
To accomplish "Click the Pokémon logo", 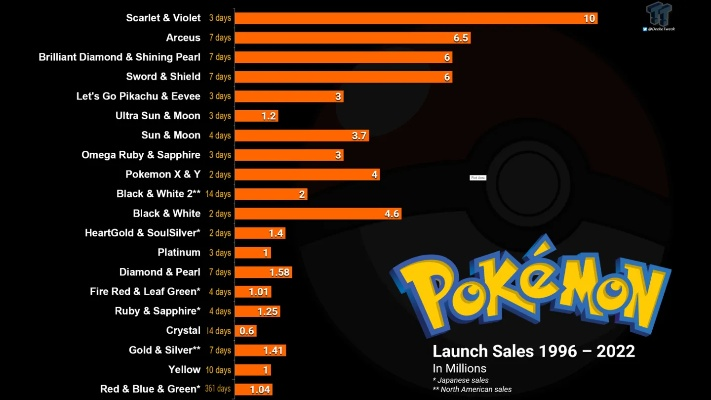I will point(529,289).
